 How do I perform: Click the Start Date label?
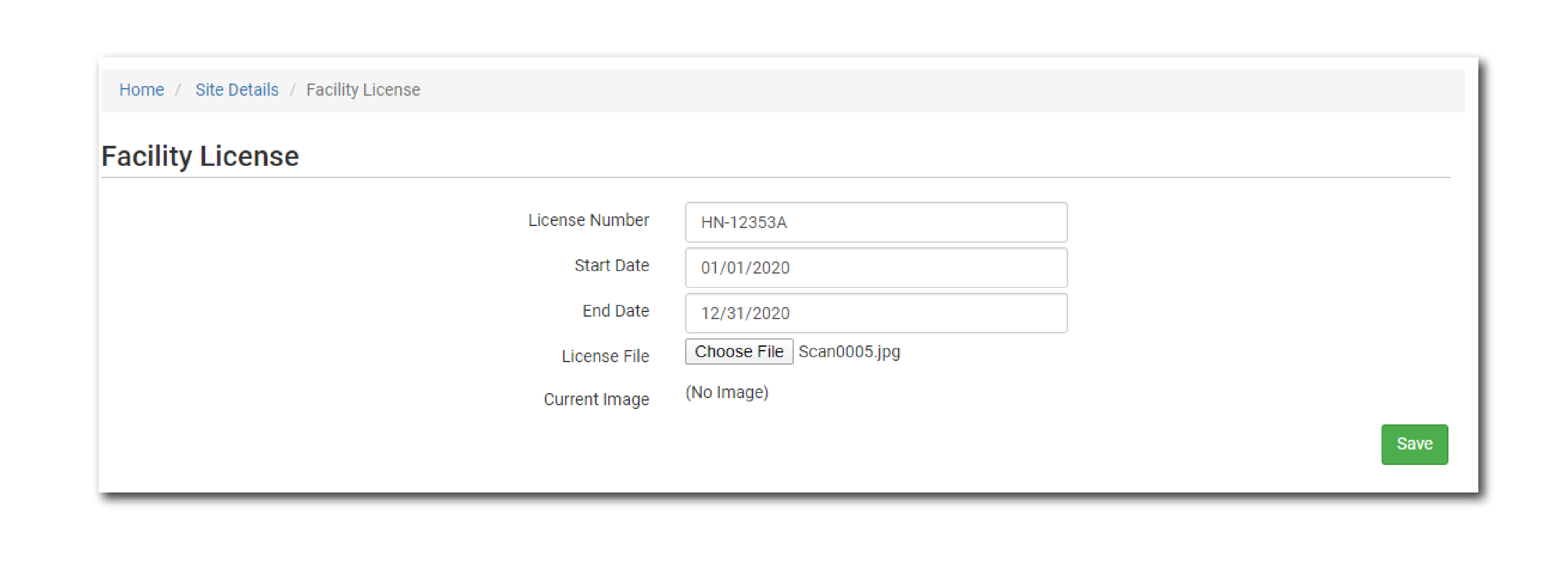tap(611, 266)
